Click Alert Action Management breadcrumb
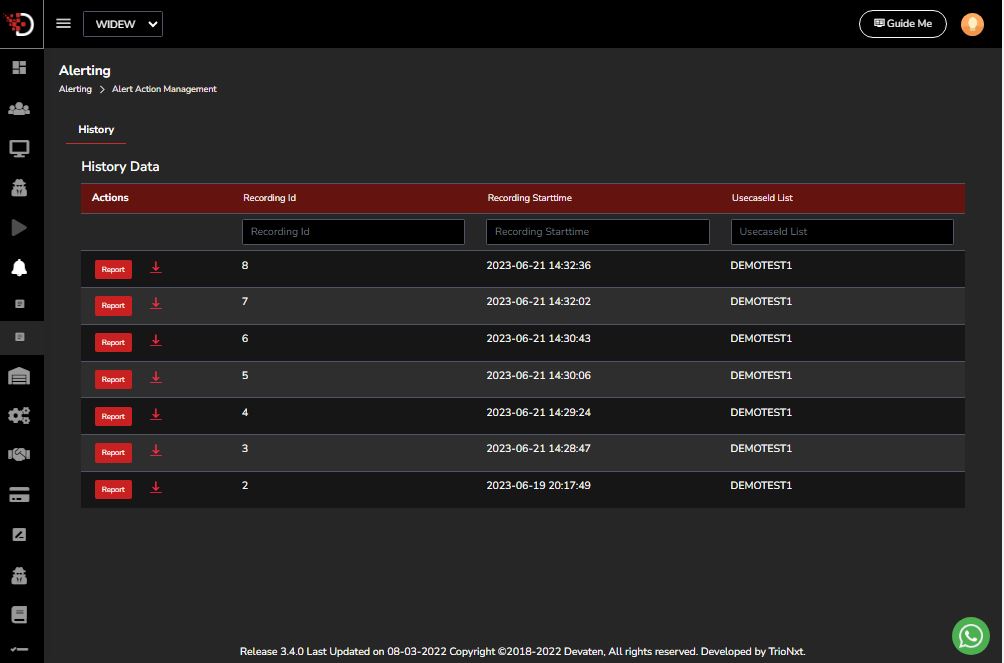The height and width of the screenshot is (663, 1004). tap(164, 89)
